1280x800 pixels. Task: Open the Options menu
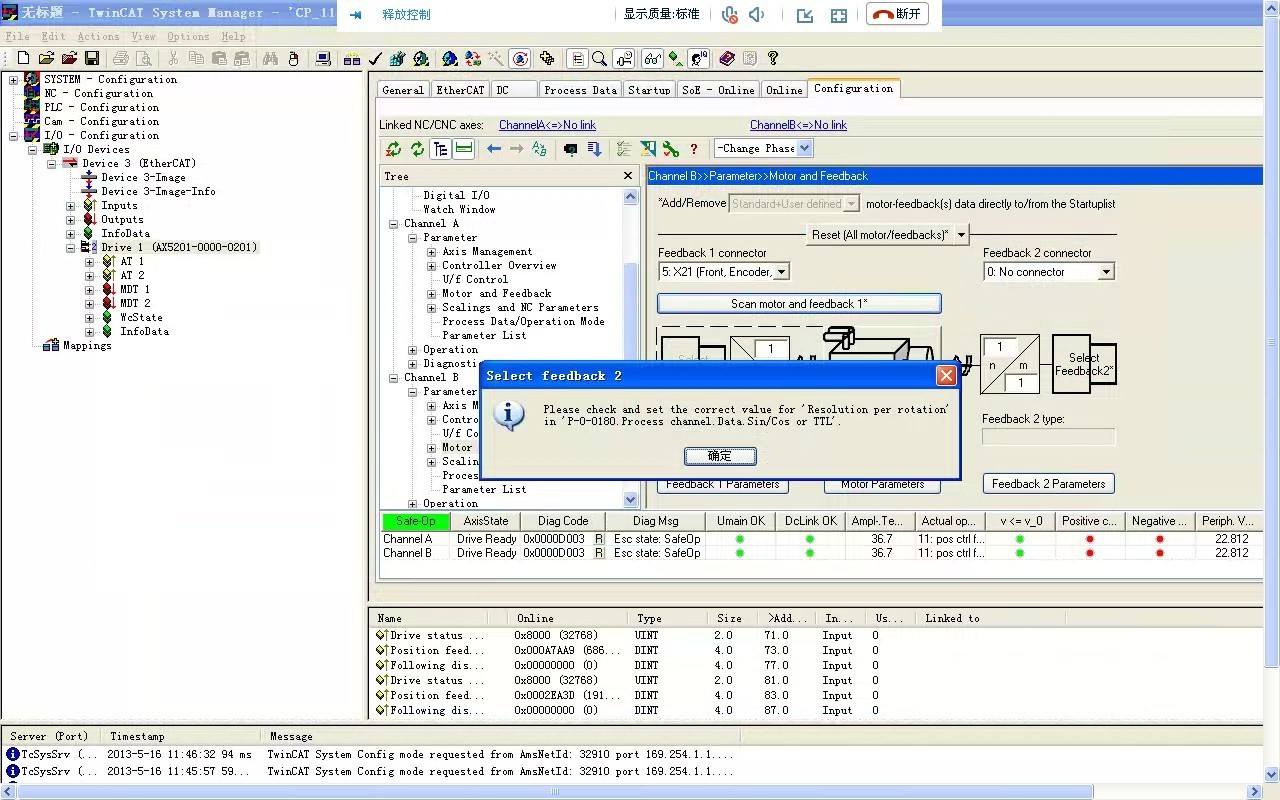pos(188,36)
